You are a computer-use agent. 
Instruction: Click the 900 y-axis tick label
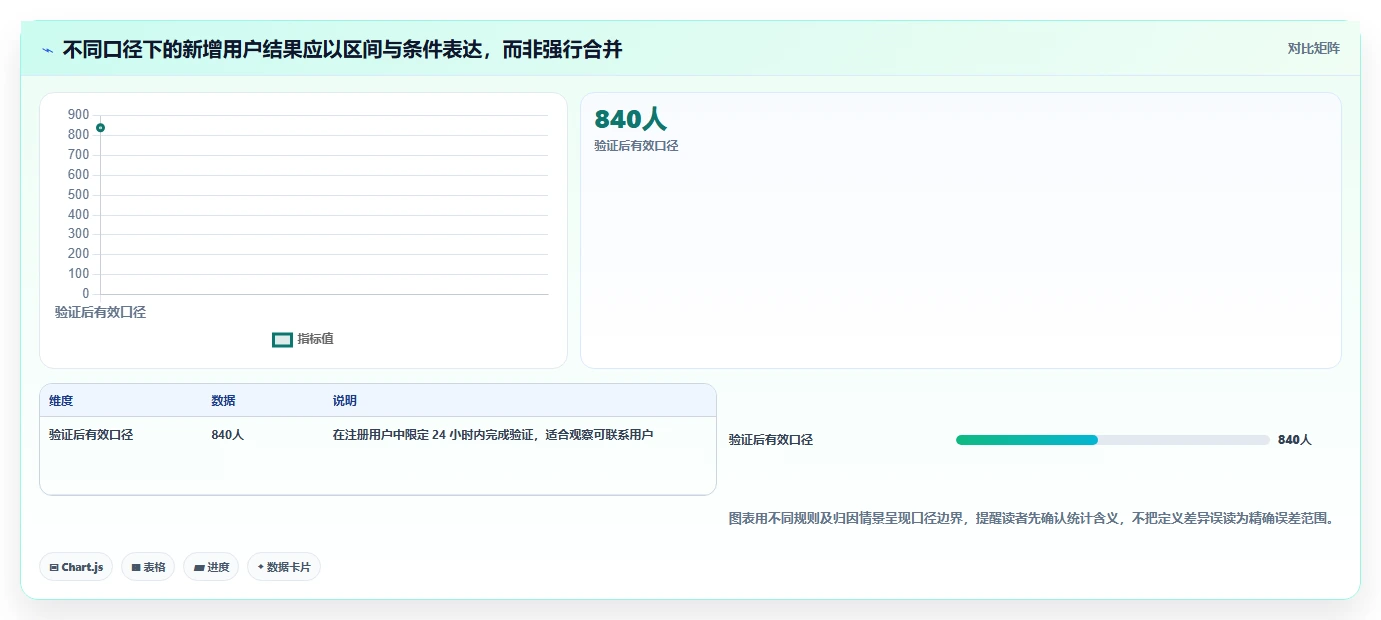tap(79, 115)
